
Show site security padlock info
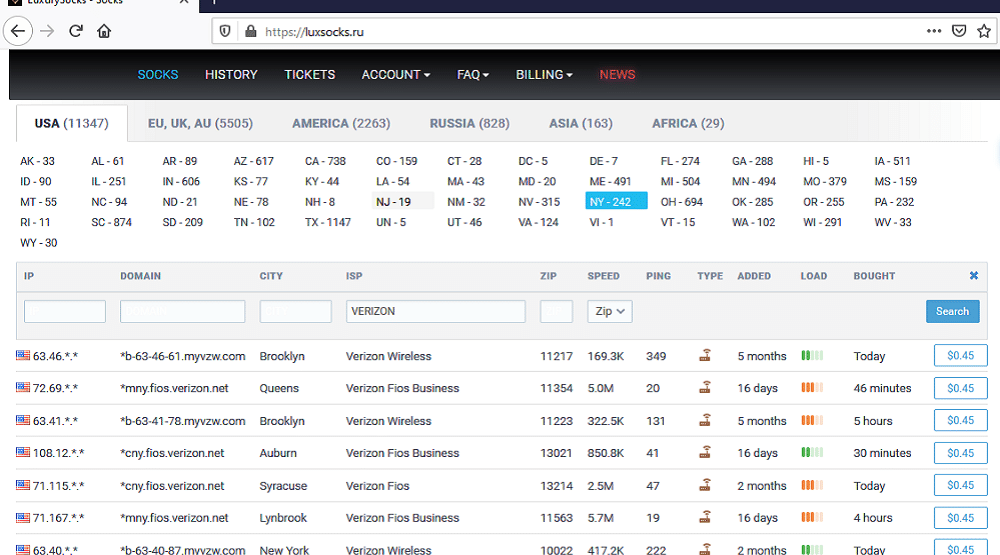click(x=251, y=31)
